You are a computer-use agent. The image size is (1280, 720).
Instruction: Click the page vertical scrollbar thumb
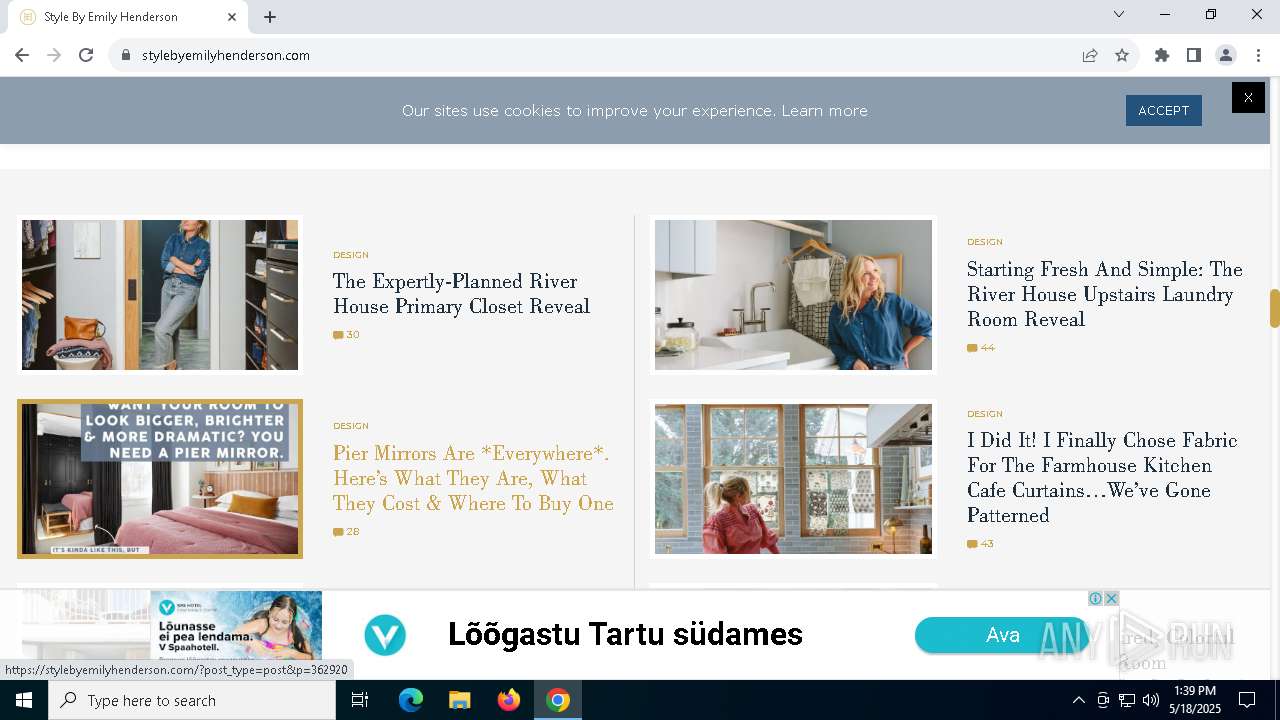1274,308
